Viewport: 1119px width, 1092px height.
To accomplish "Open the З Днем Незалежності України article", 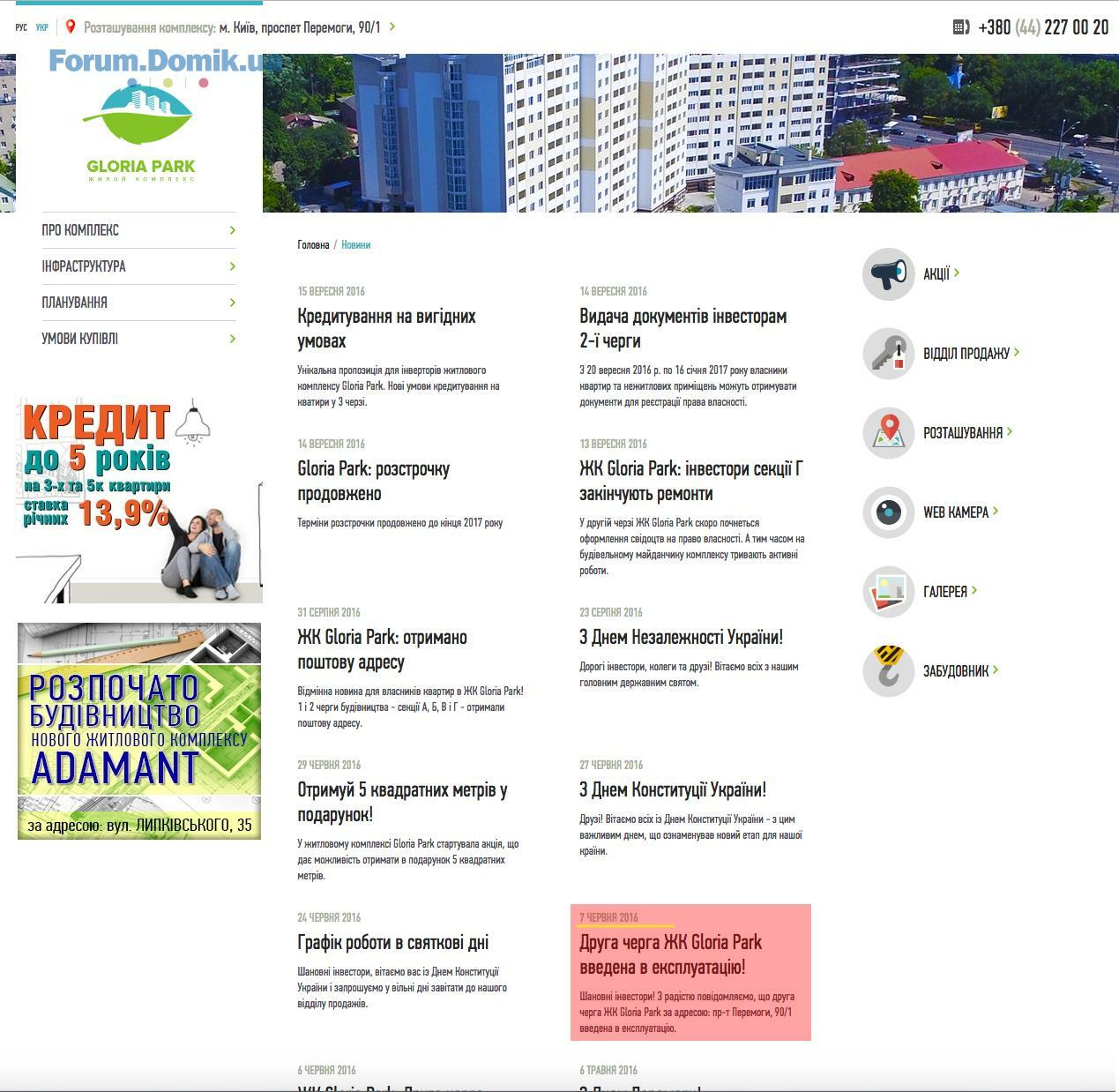I will coord(682,638).
